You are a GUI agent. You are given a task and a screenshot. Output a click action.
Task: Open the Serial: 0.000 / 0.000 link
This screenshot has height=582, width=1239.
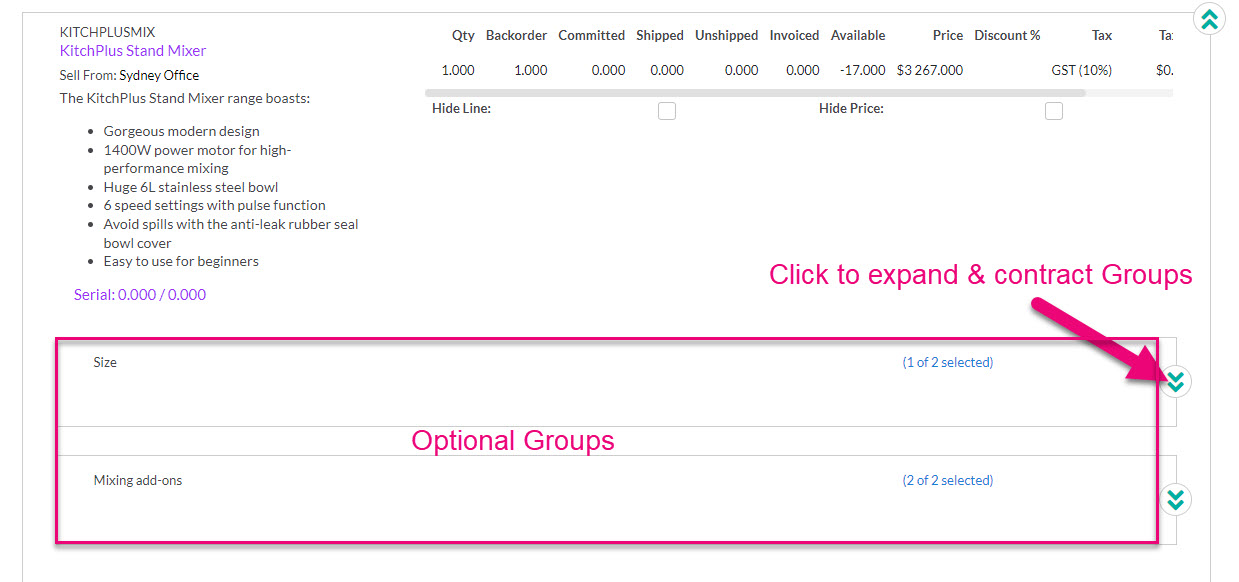click(140, 295)
